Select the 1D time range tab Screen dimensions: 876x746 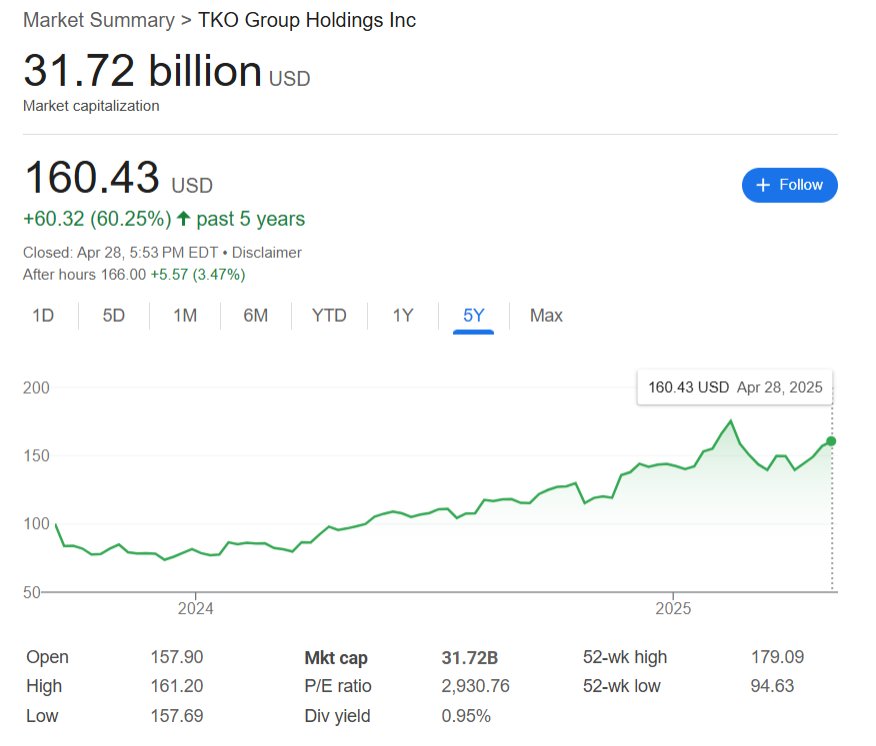point(43,316)
